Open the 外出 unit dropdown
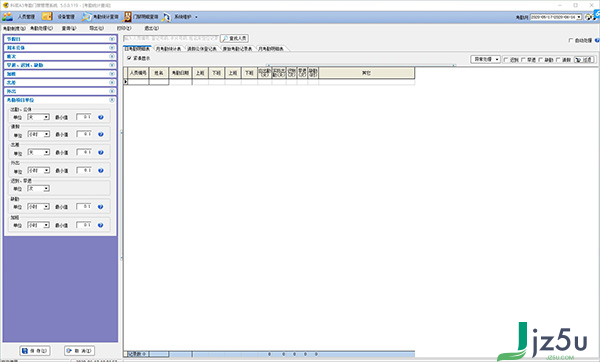This screenshot has width=600, height=362. [x=39, y=170]
